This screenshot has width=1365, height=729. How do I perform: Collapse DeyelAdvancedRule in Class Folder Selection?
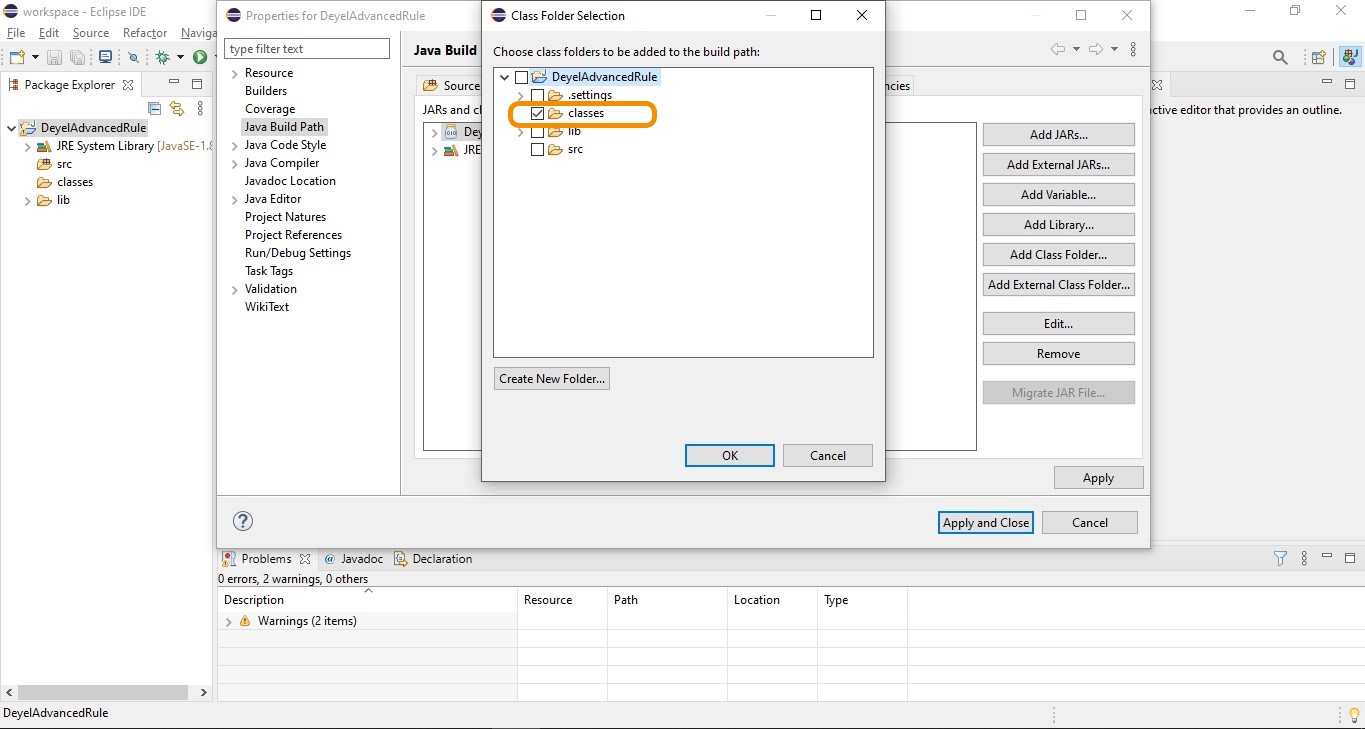[x=504, y=77]
